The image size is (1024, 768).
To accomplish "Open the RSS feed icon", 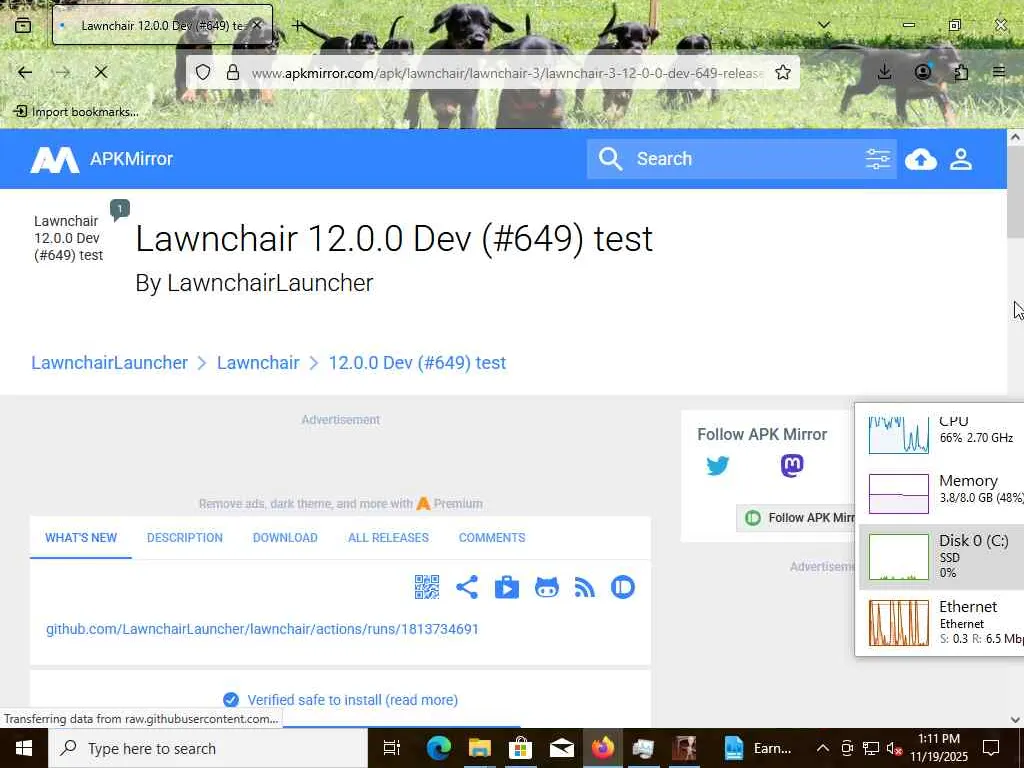I will pyautogui.click(x=584, y=587).
